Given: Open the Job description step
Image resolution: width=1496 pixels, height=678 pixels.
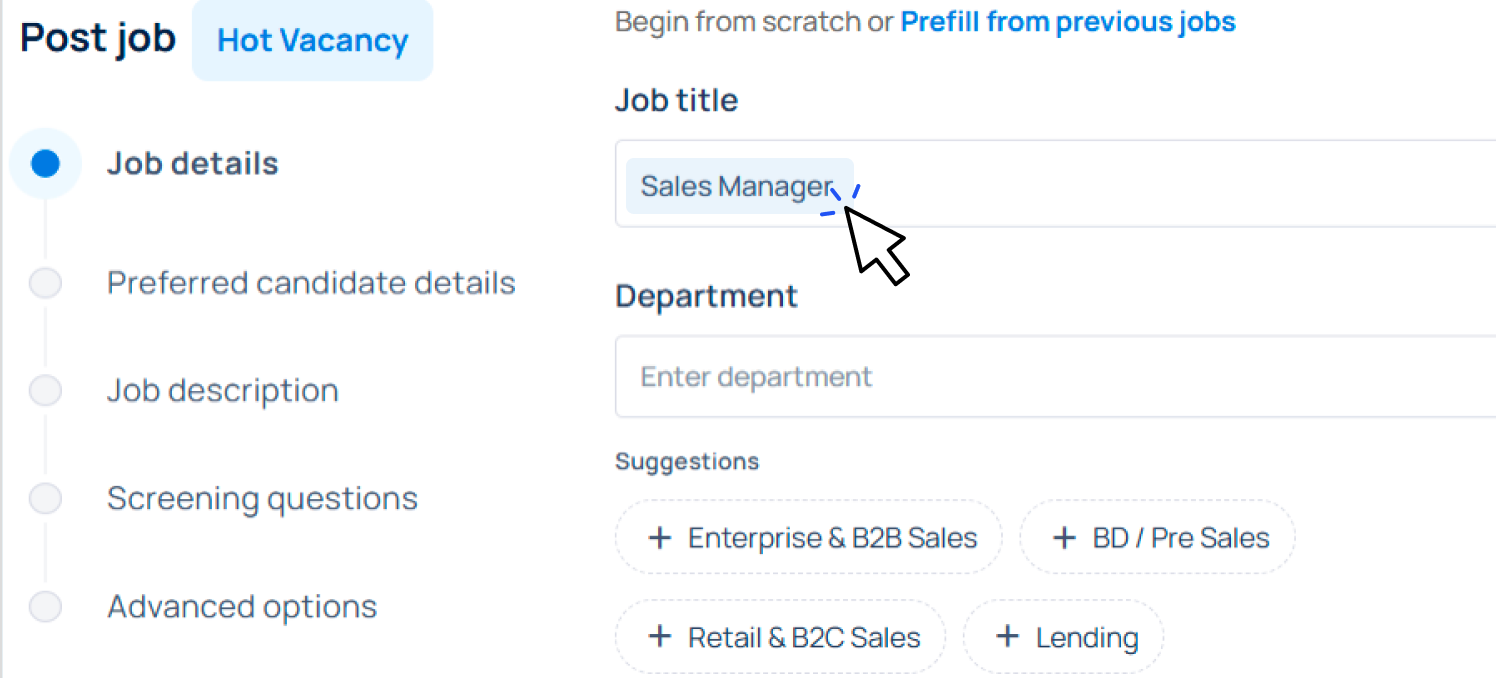Looking at the screenshot, I should (222, 391).
